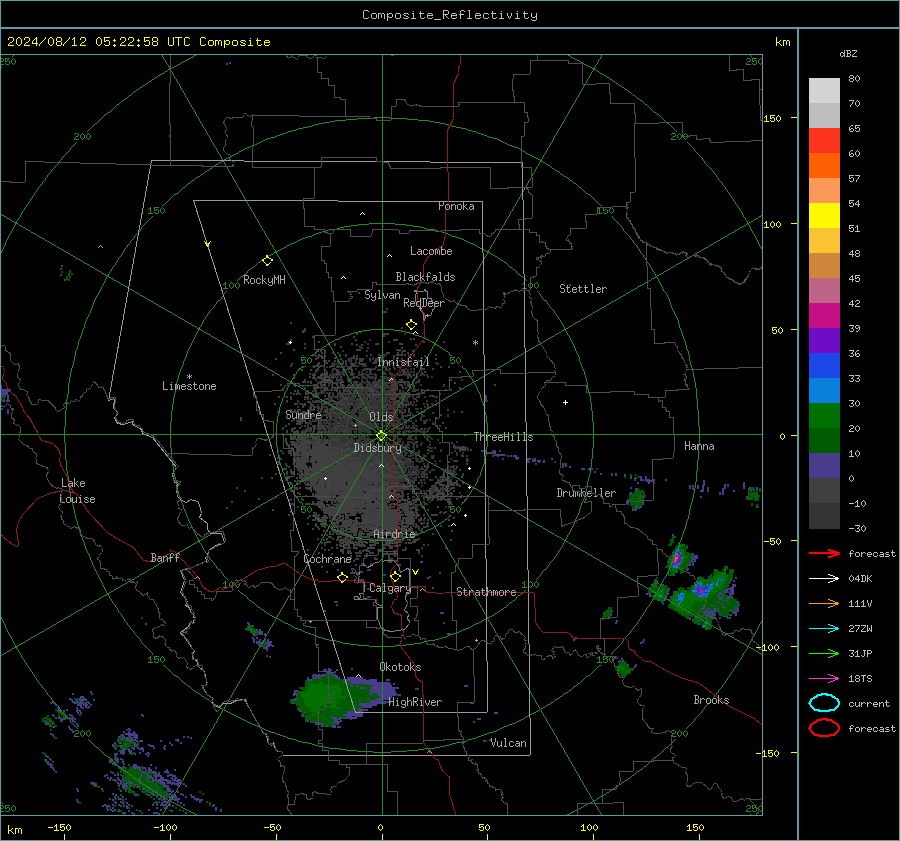Click the km unit label at bottom-left
900x841 pixels.
(x=14, y=830)
